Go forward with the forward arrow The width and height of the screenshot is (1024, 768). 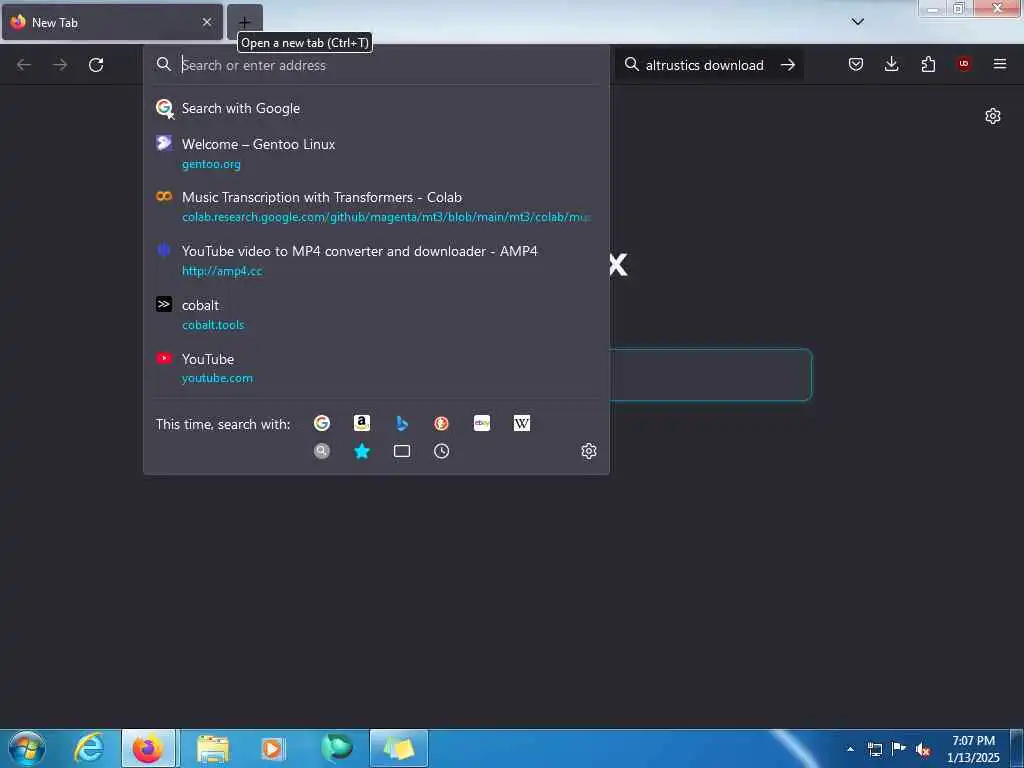tap(60, 65)
